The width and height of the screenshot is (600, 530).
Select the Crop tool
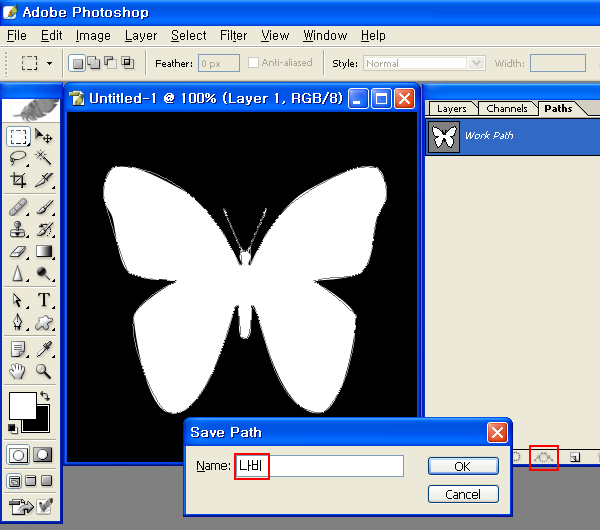click(18, 179)
